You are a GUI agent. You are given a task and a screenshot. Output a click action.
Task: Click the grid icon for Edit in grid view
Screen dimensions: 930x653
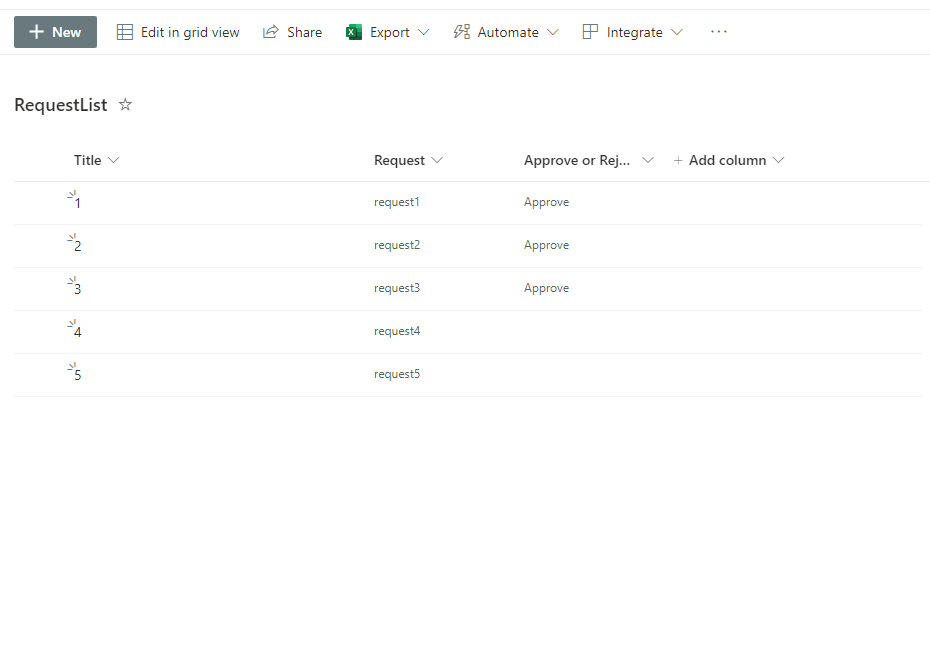[x=125, y=32]
